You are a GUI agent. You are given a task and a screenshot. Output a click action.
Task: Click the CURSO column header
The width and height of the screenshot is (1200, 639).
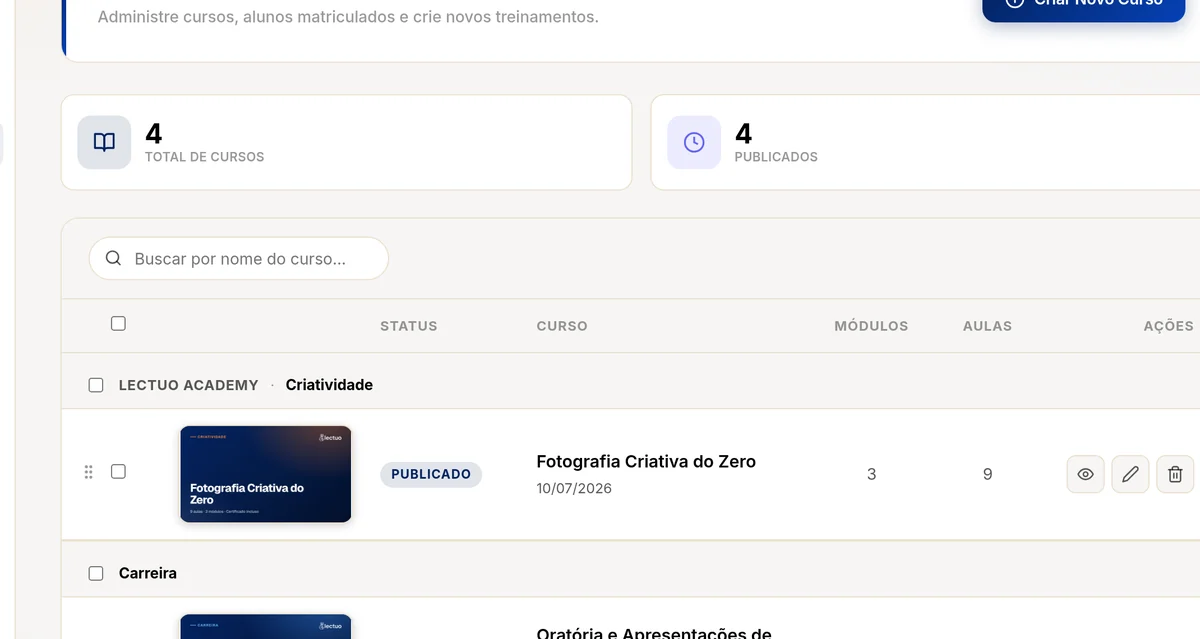[x=562, y=326]
